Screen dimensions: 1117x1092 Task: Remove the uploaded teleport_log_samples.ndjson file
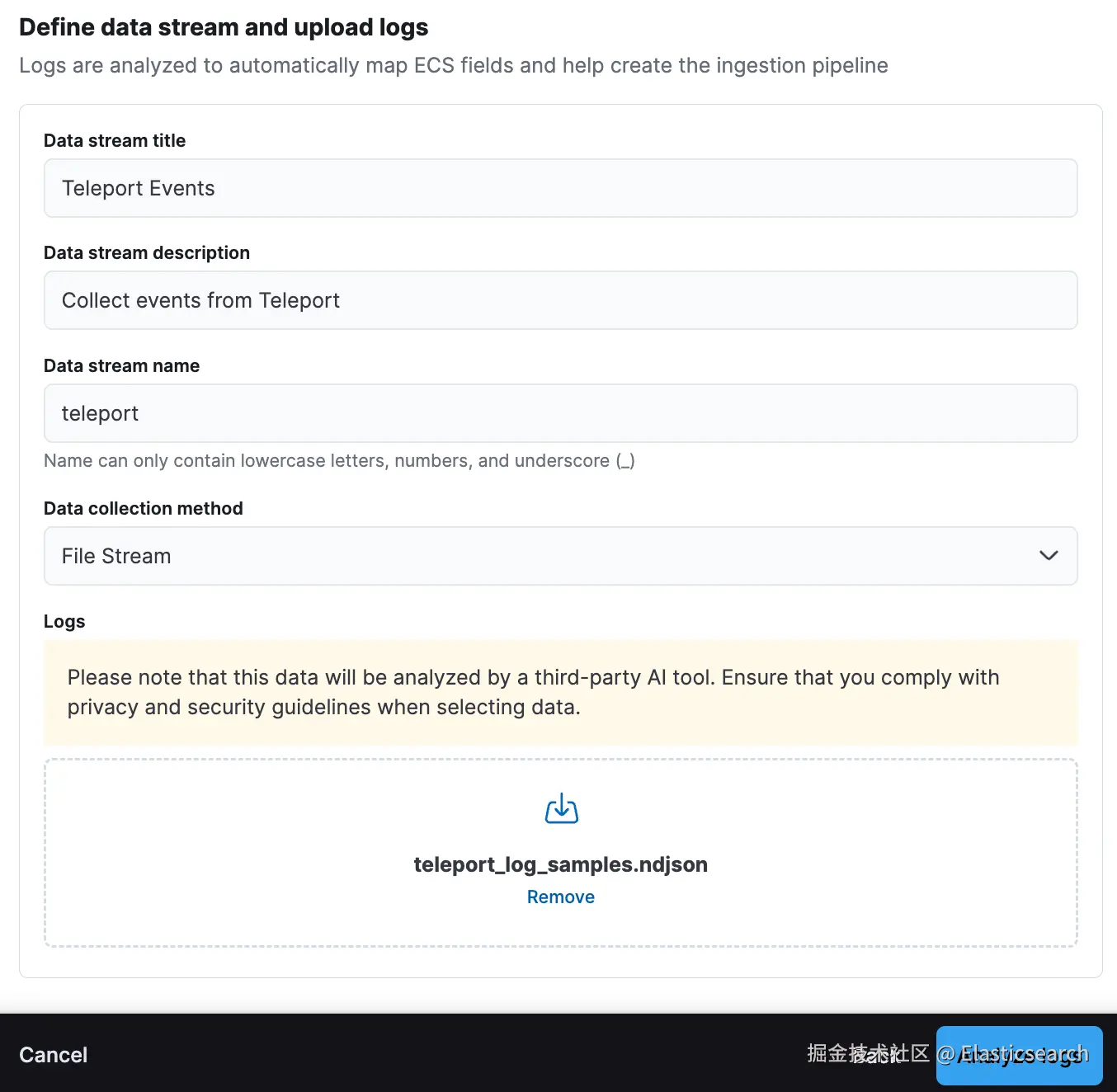point(561,897)
